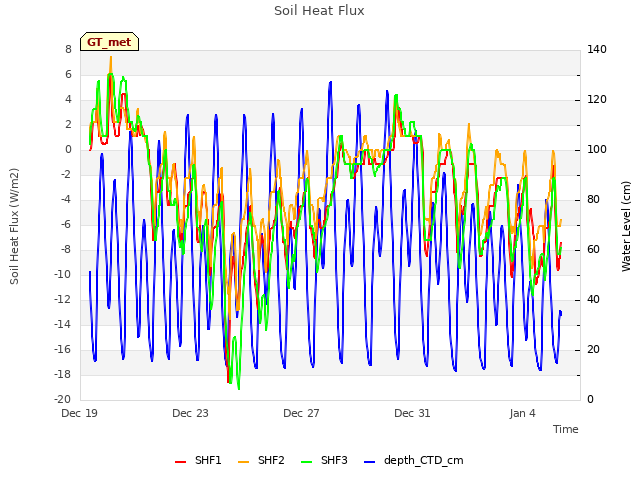Click the orange SHF2 legend color marker
640x480 pixels.
[x=243, y=462]
